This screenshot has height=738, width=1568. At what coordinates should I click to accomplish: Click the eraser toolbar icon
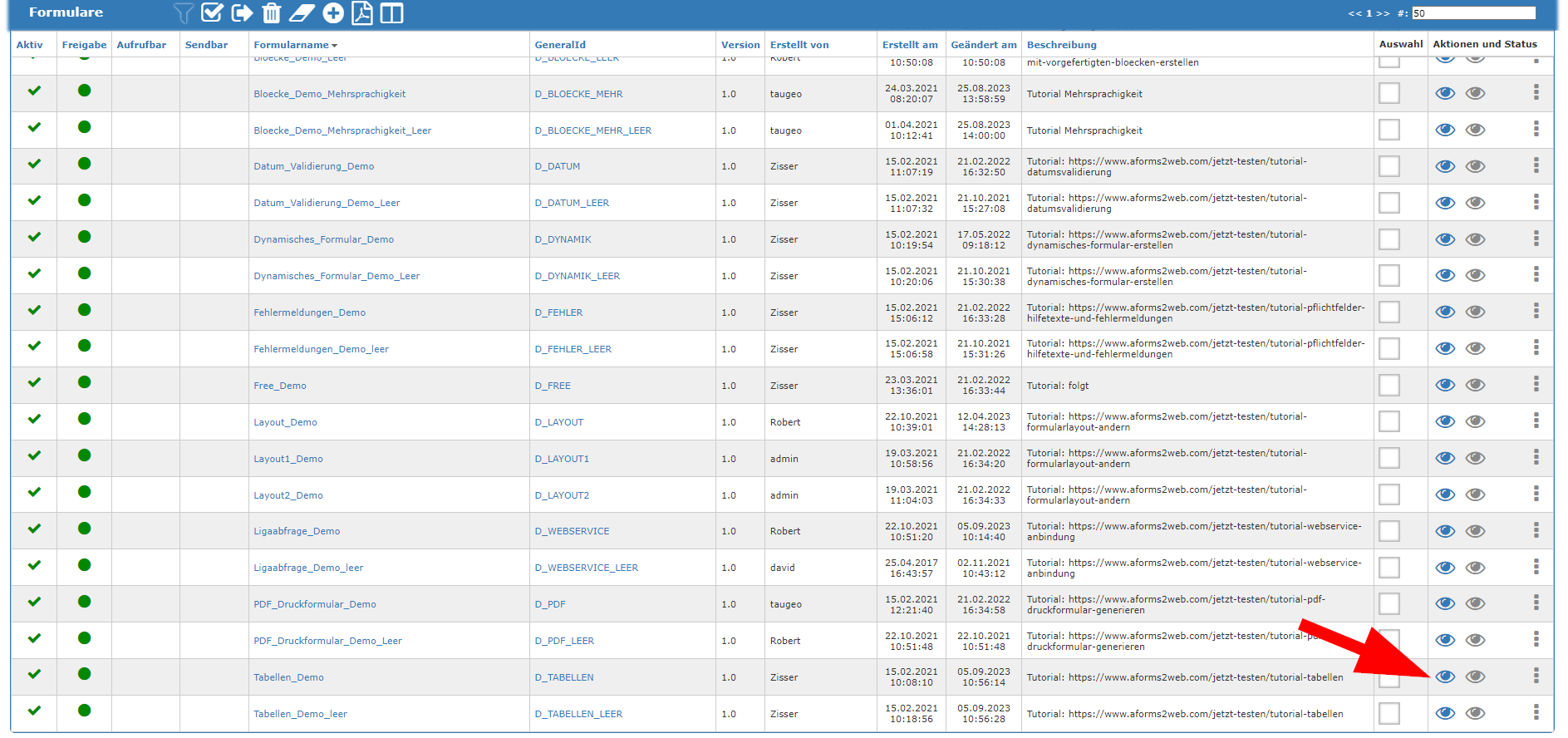tap(302, 12)
